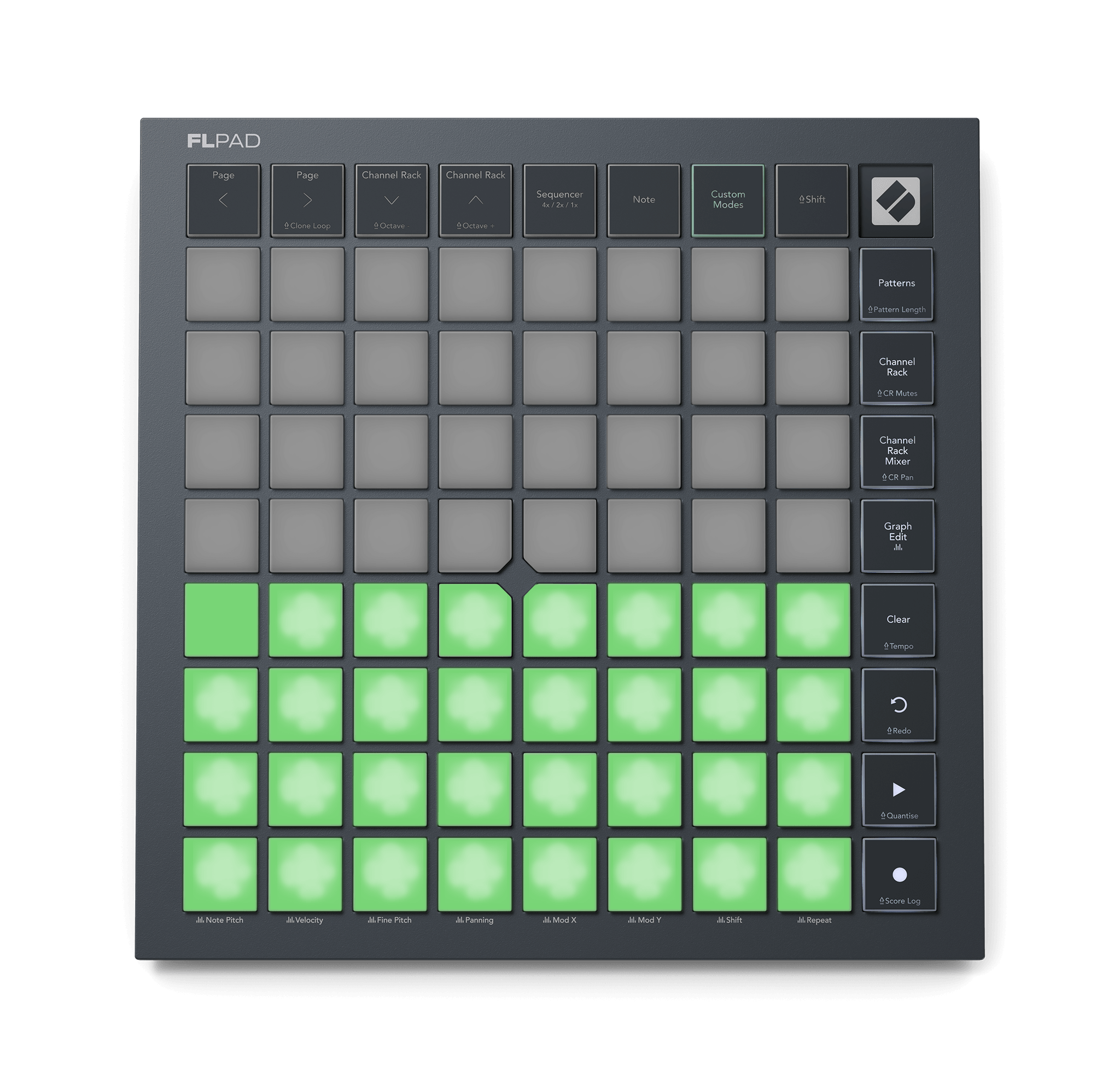
Task: Tap the grey pad below Note button
Action: (644, 284)
